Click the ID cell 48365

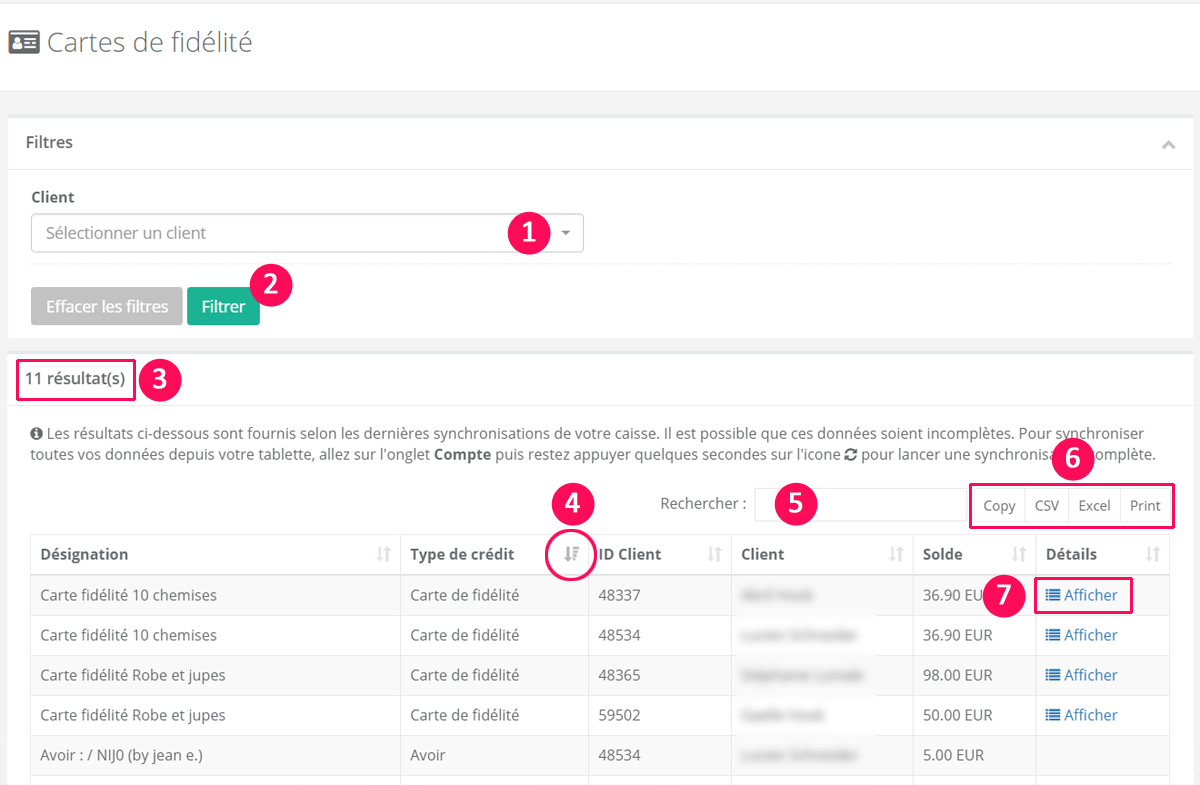click(660, 675)
